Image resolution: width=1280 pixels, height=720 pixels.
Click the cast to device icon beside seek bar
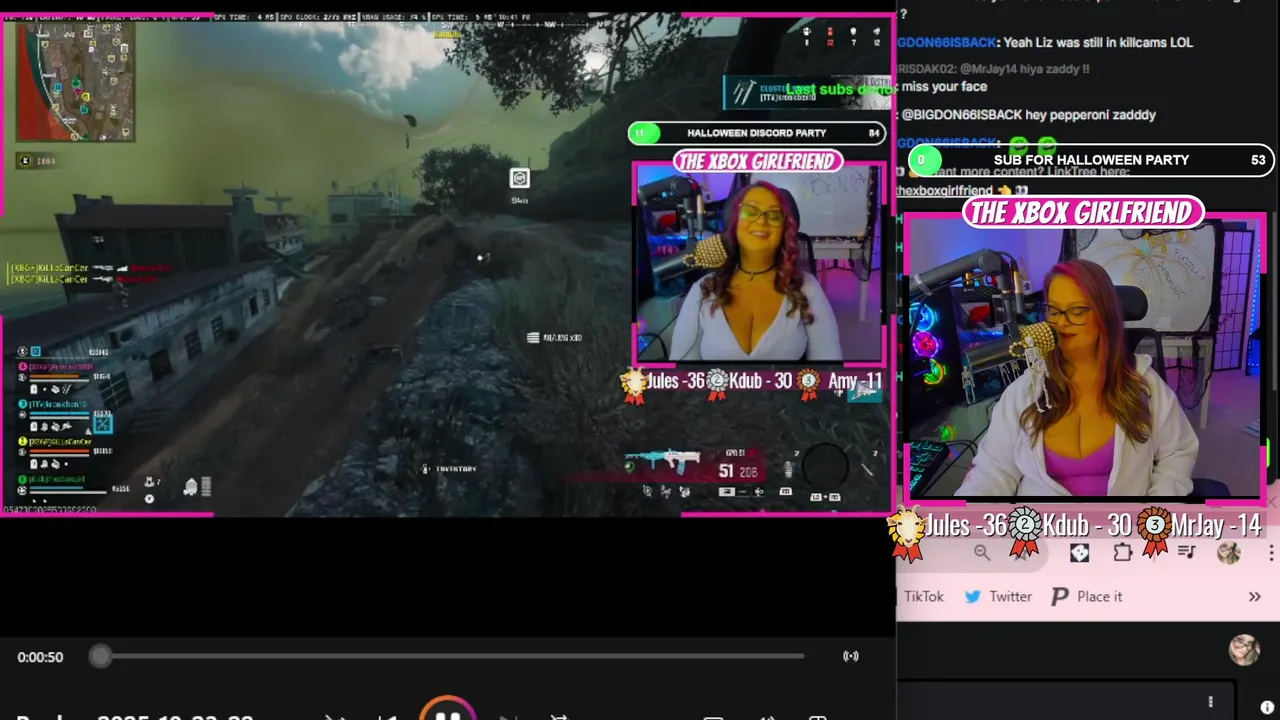[851, 656]
